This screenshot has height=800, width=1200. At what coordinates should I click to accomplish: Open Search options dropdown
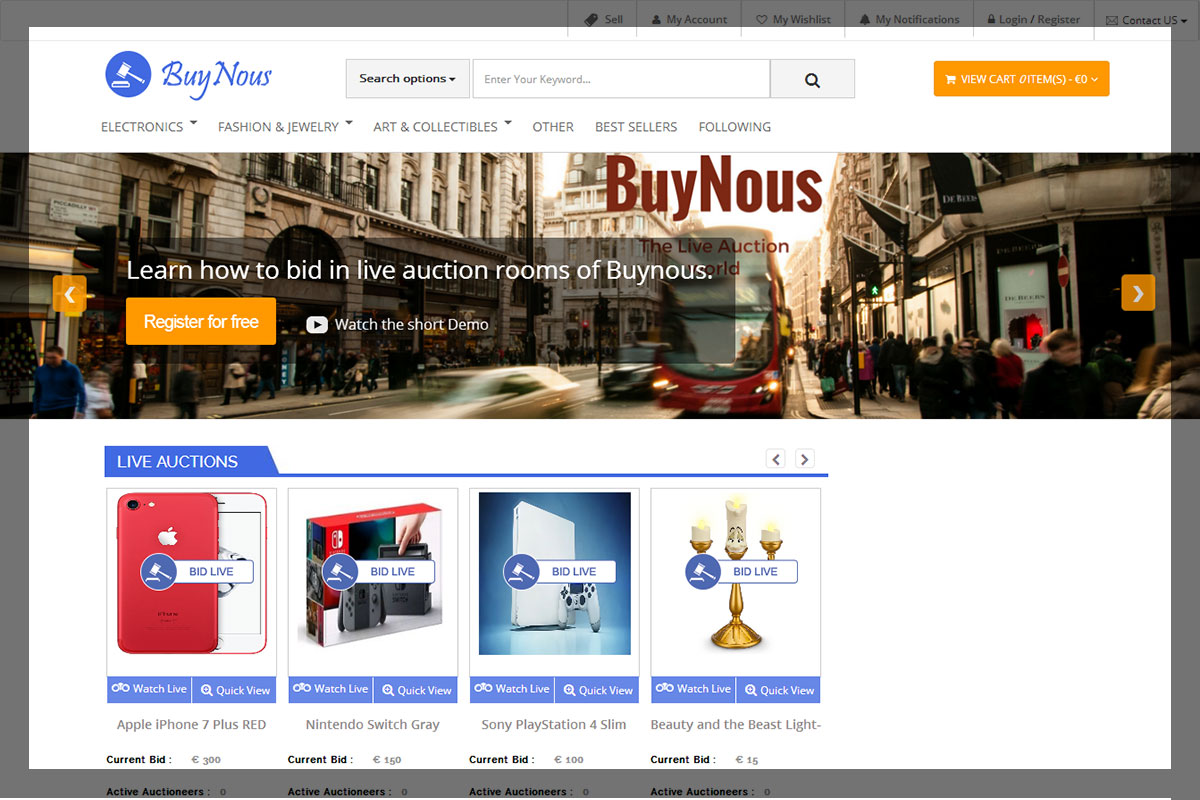tap(408, 79)
